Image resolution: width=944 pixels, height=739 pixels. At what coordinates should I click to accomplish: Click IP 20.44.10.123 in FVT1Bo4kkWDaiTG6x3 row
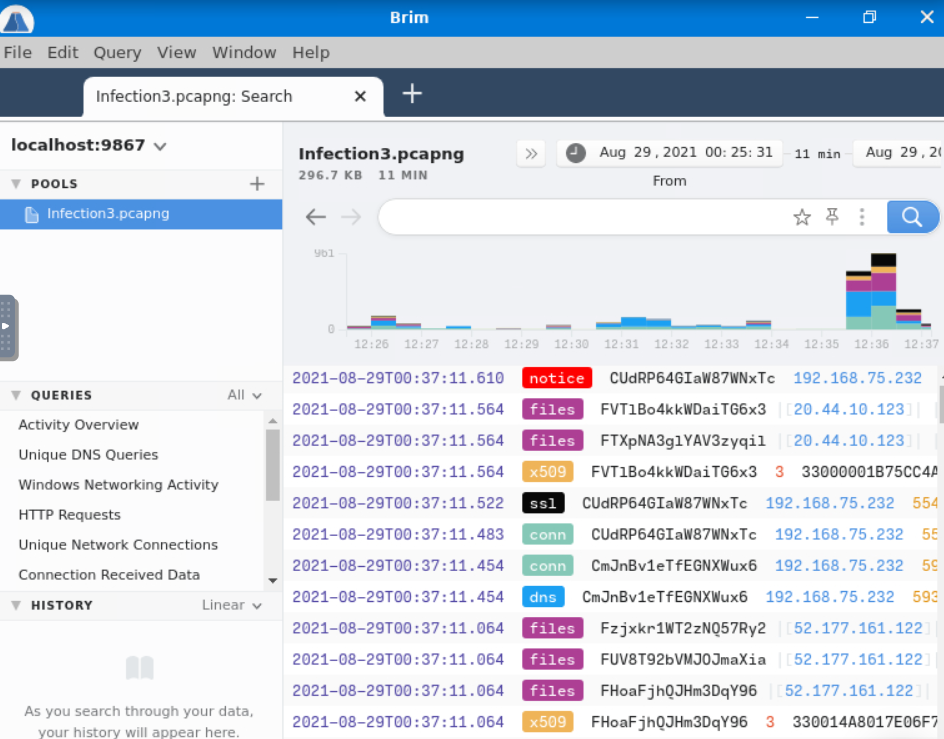click(x=849, y=410)
